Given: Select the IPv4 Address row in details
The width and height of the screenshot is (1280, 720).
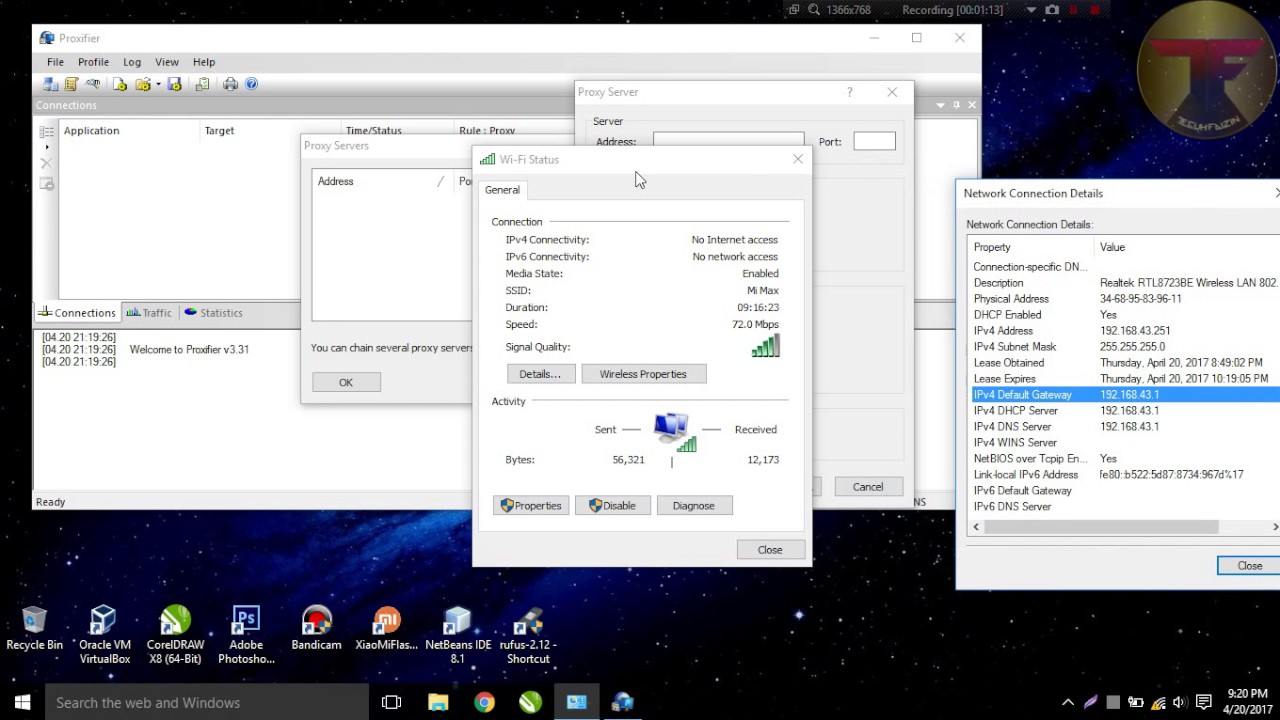Looking at the screenshot, I should 1126,331.
